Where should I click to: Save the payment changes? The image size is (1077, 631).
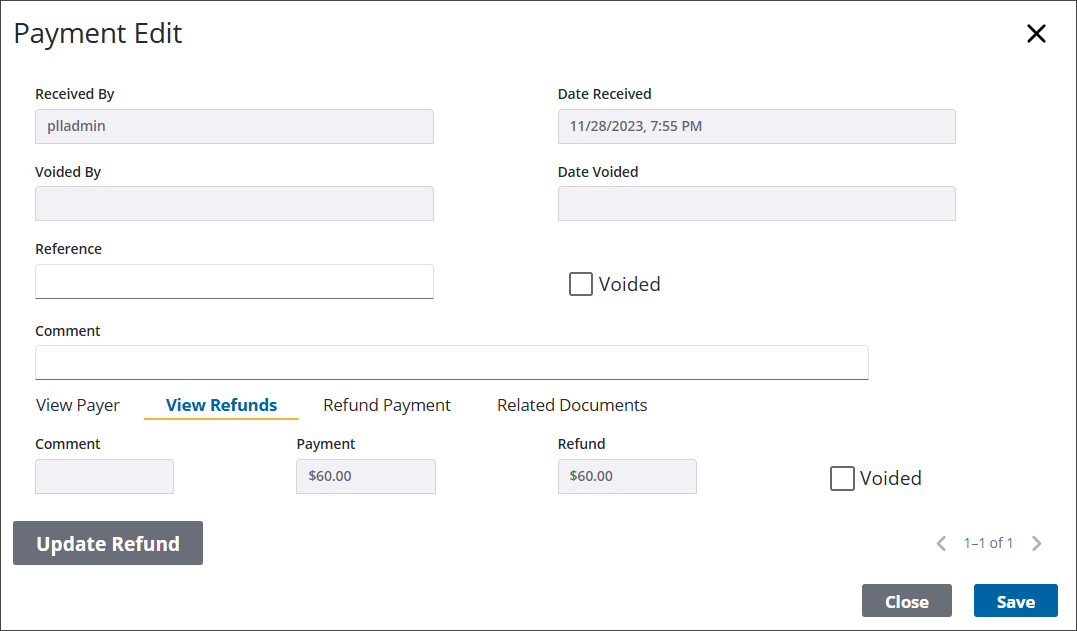(x=1015, y=601)
